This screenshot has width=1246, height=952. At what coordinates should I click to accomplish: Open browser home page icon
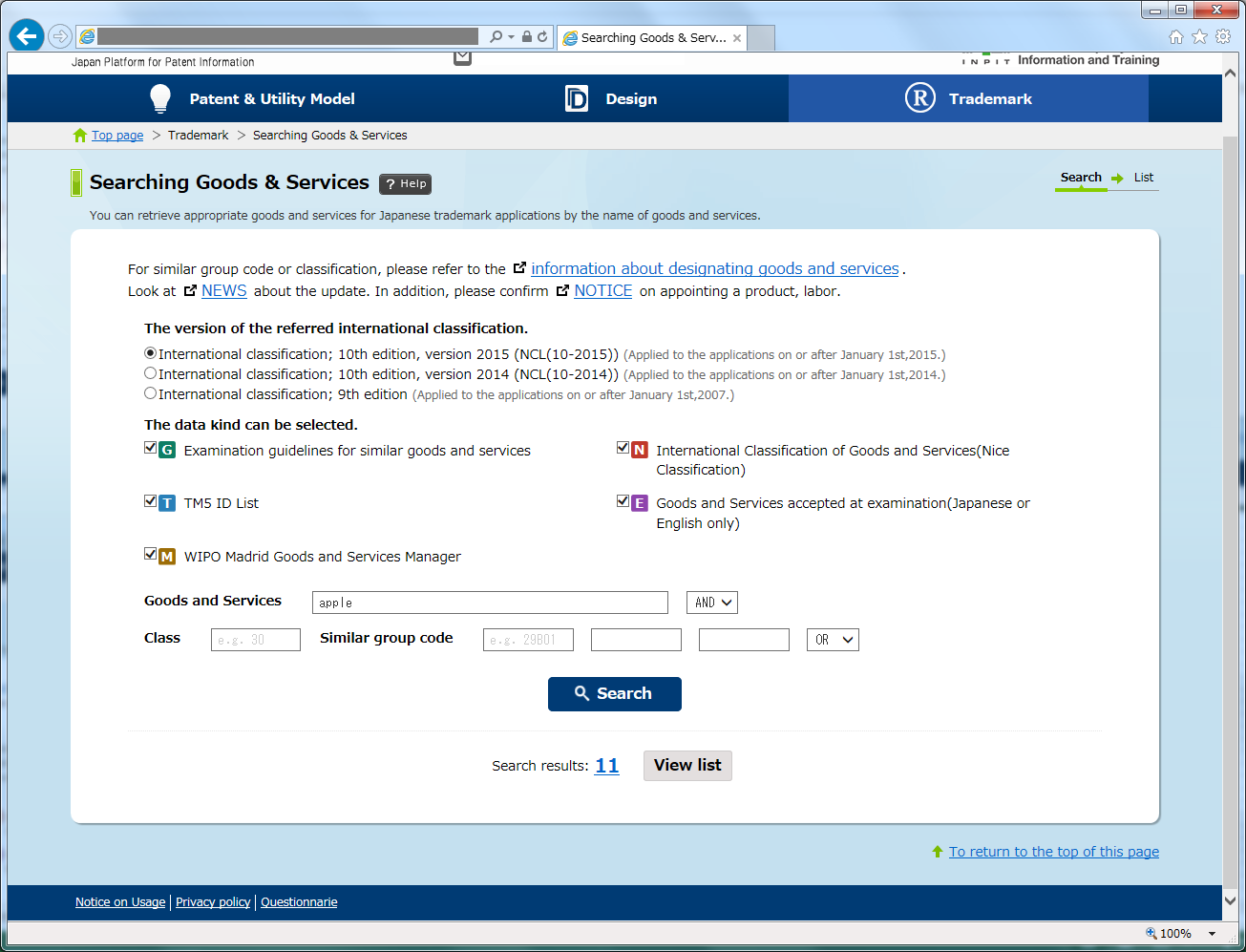[x=1176, y=37]
